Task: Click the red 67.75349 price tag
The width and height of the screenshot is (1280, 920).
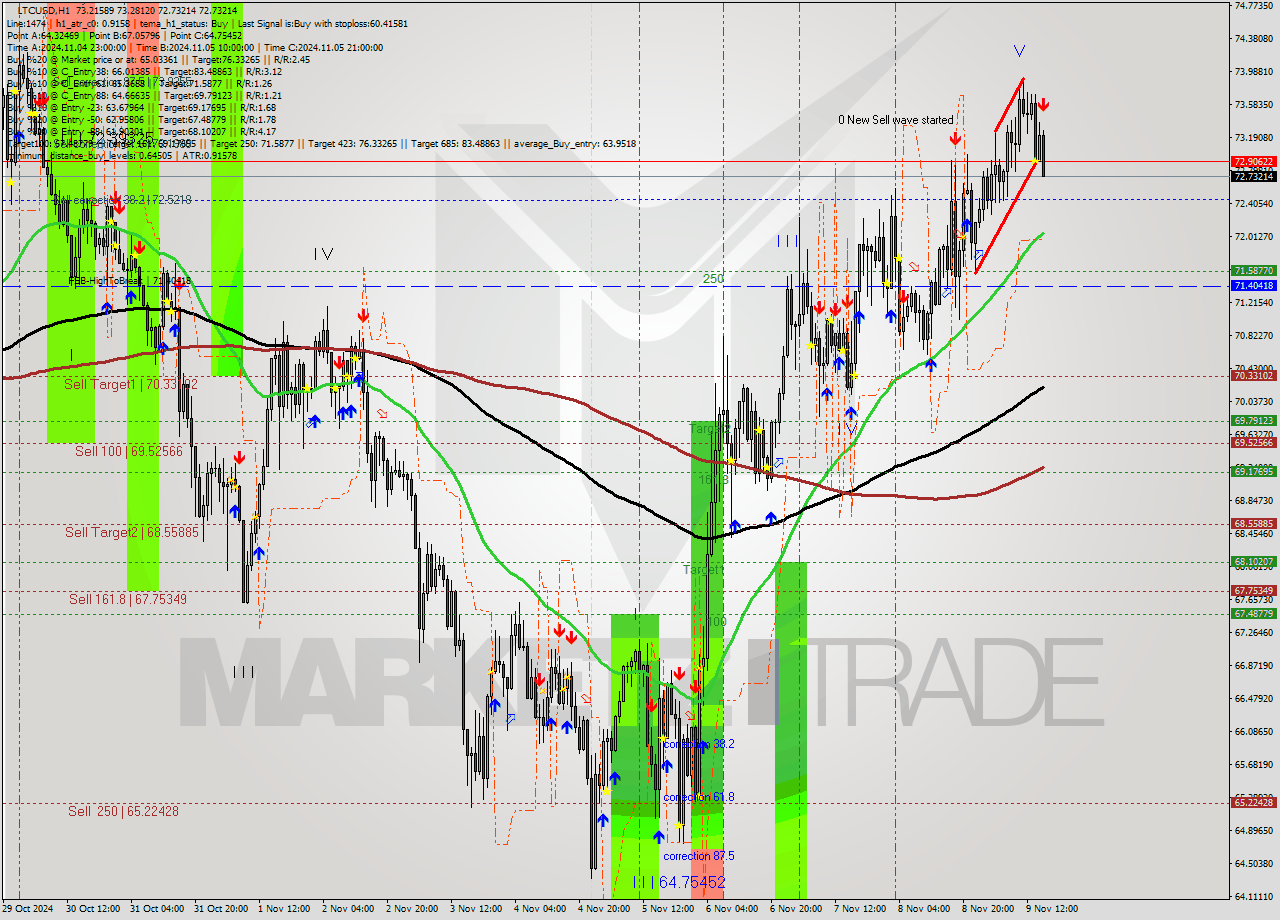Action: (x=1253, y=591)
